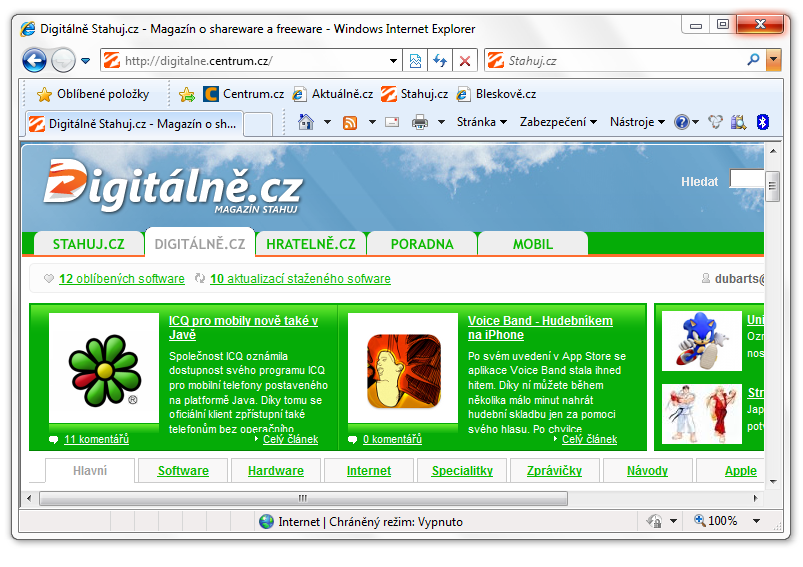803x567 pixels.
Task: Open the Nástroje menu
Action: tap(637, 122)
